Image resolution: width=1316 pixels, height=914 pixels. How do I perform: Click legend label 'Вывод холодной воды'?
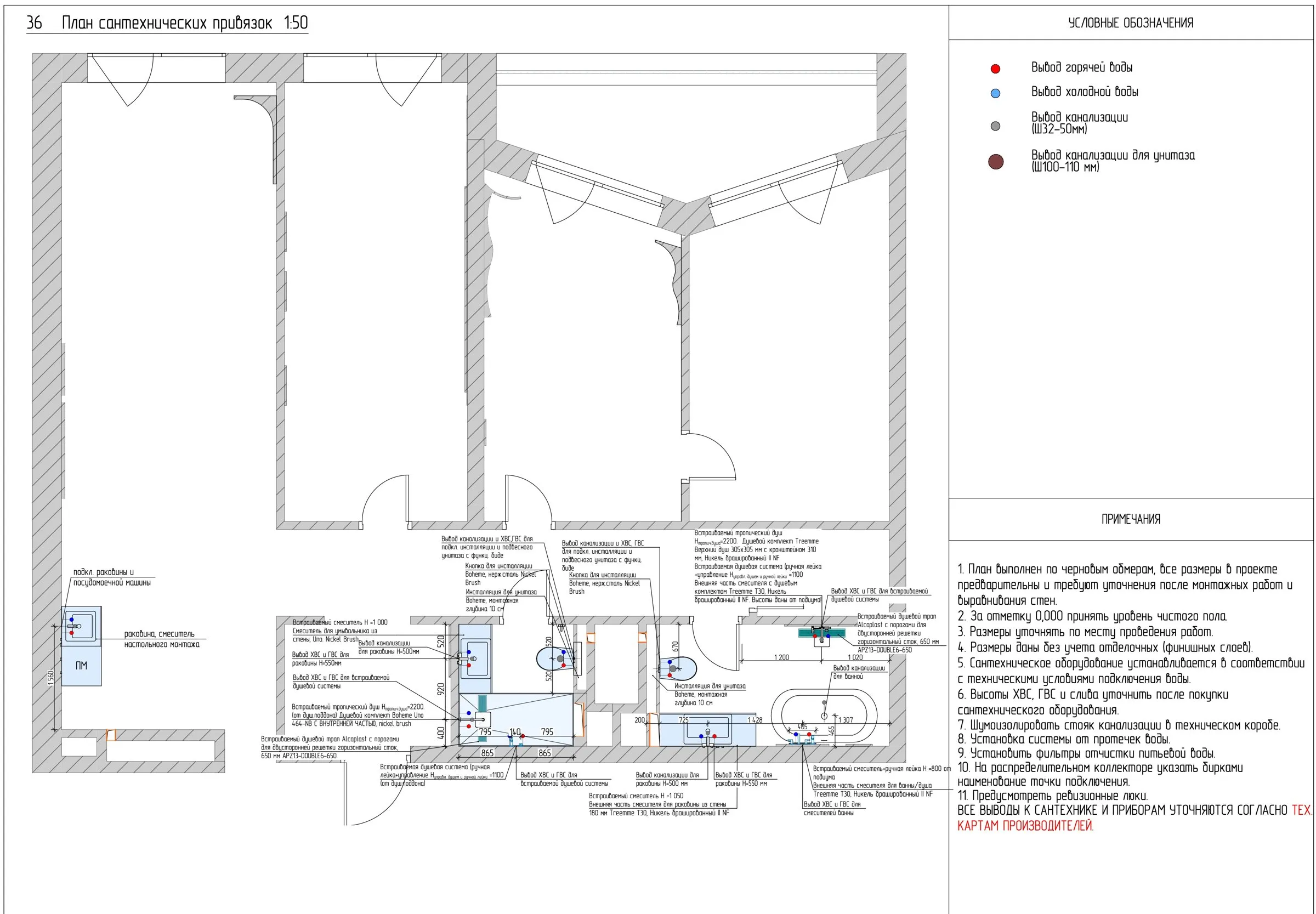click(x=1084, y=92)
